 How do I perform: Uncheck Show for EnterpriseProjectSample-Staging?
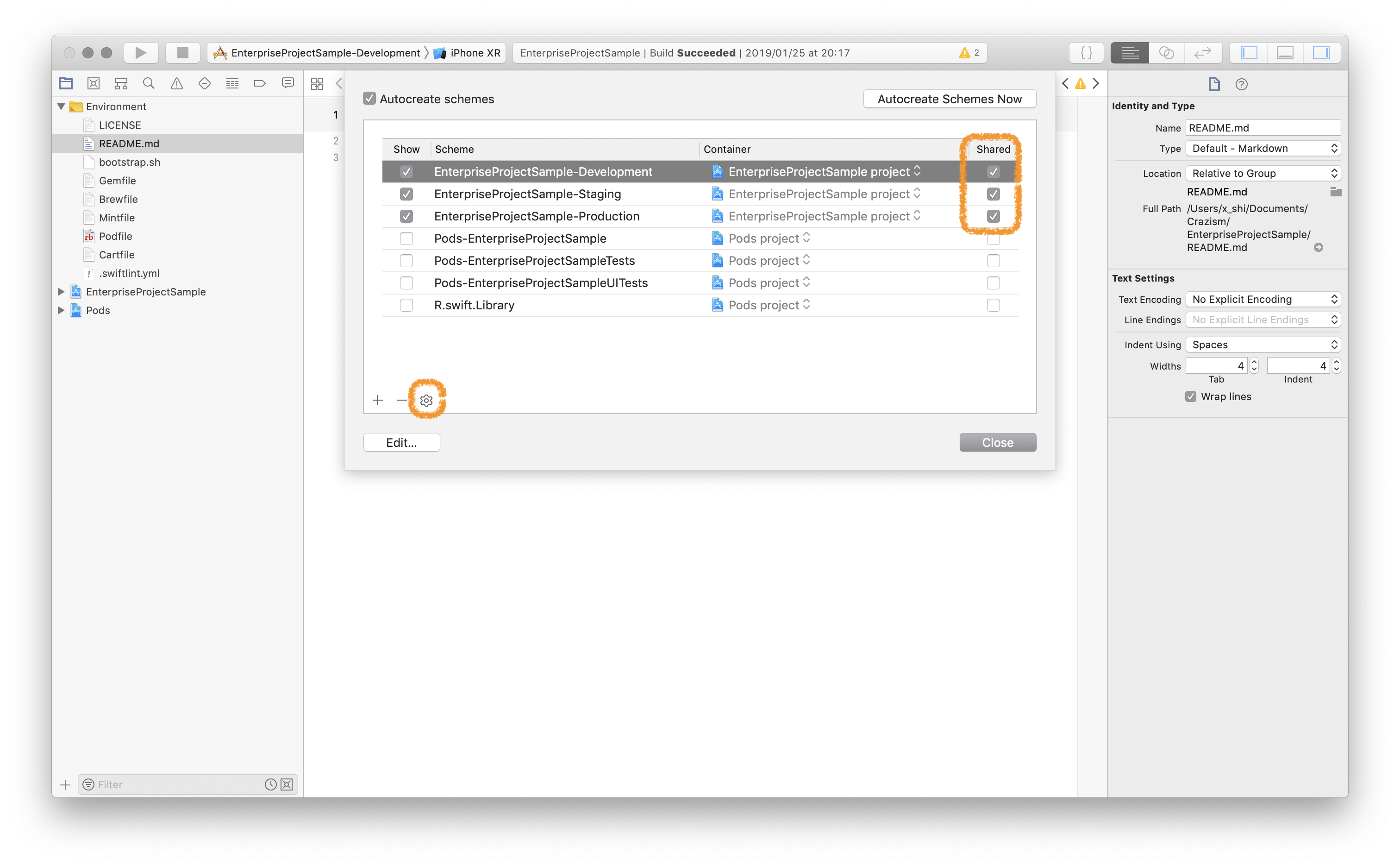[x=406, y=194]
